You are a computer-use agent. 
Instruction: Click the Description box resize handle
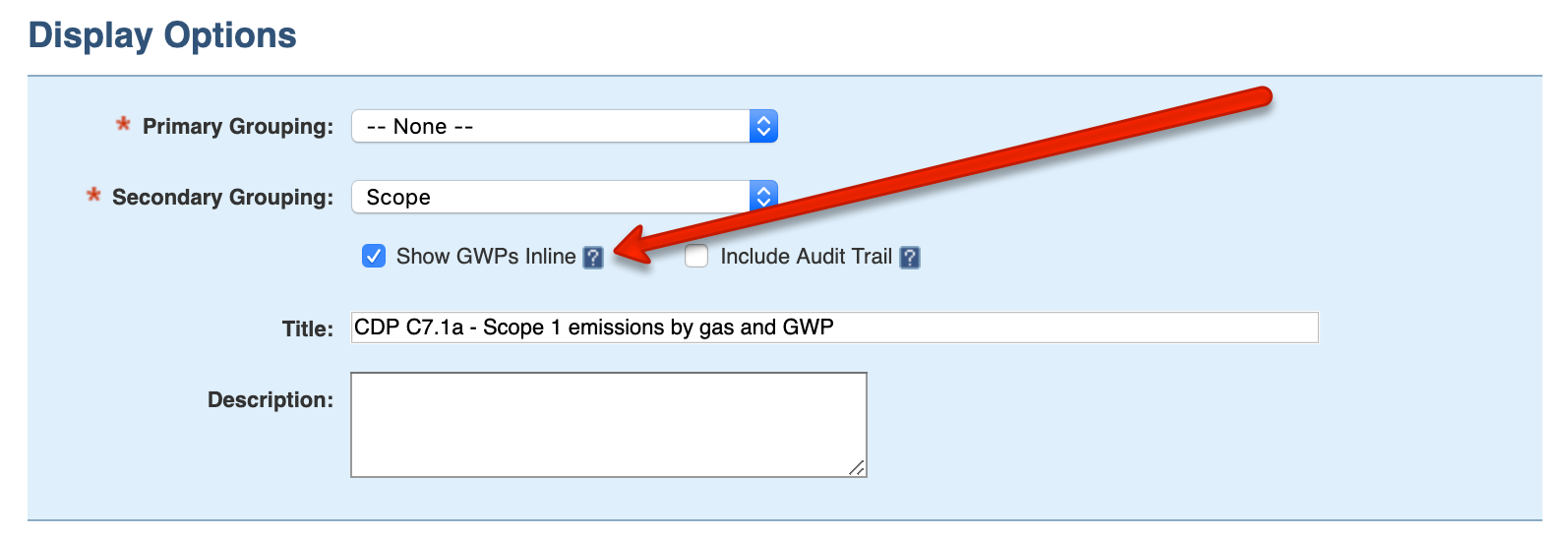[857, 468]
